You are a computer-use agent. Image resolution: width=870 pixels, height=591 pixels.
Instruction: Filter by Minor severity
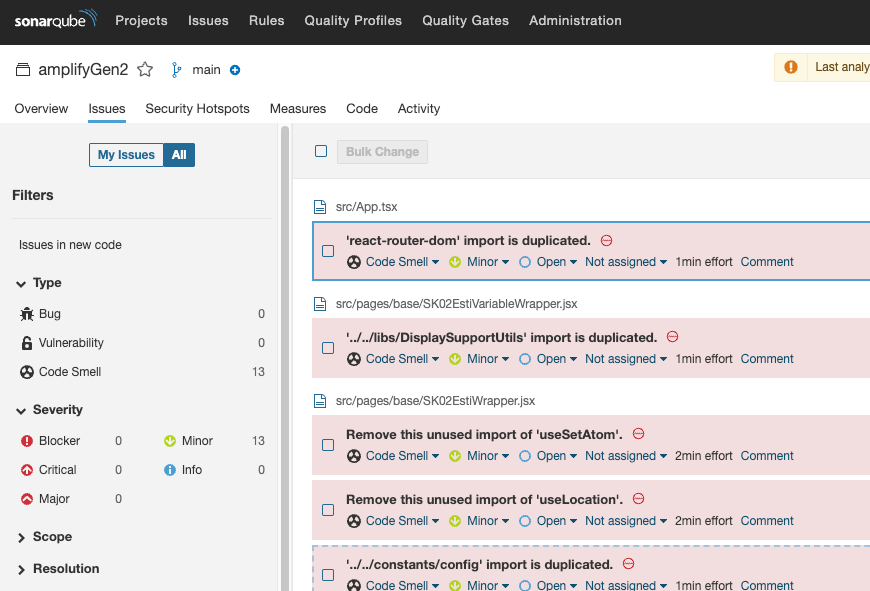coord(214,441)
